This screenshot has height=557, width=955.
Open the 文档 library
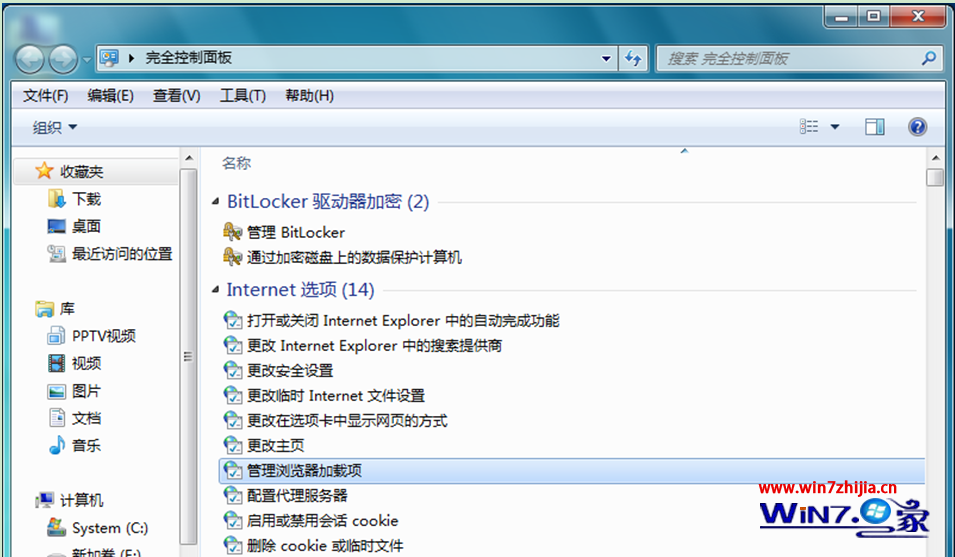point(86,418)
